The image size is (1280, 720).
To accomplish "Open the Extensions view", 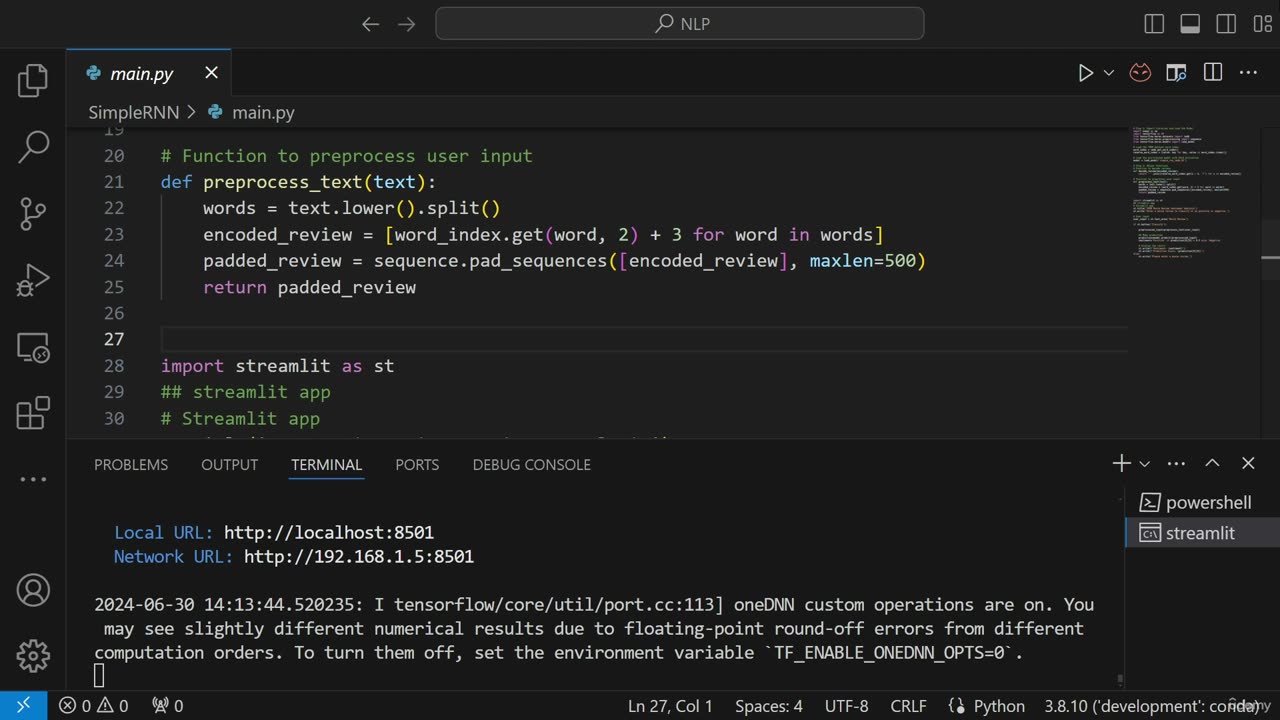I will (33, 413).
